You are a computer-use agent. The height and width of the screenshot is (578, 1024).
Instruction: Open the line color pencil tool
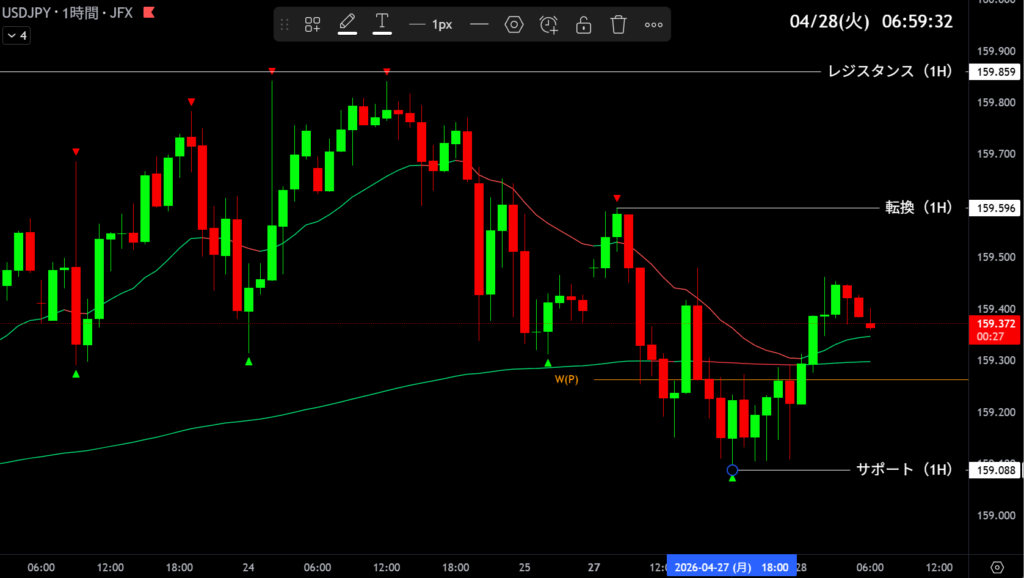pos(347,24)
